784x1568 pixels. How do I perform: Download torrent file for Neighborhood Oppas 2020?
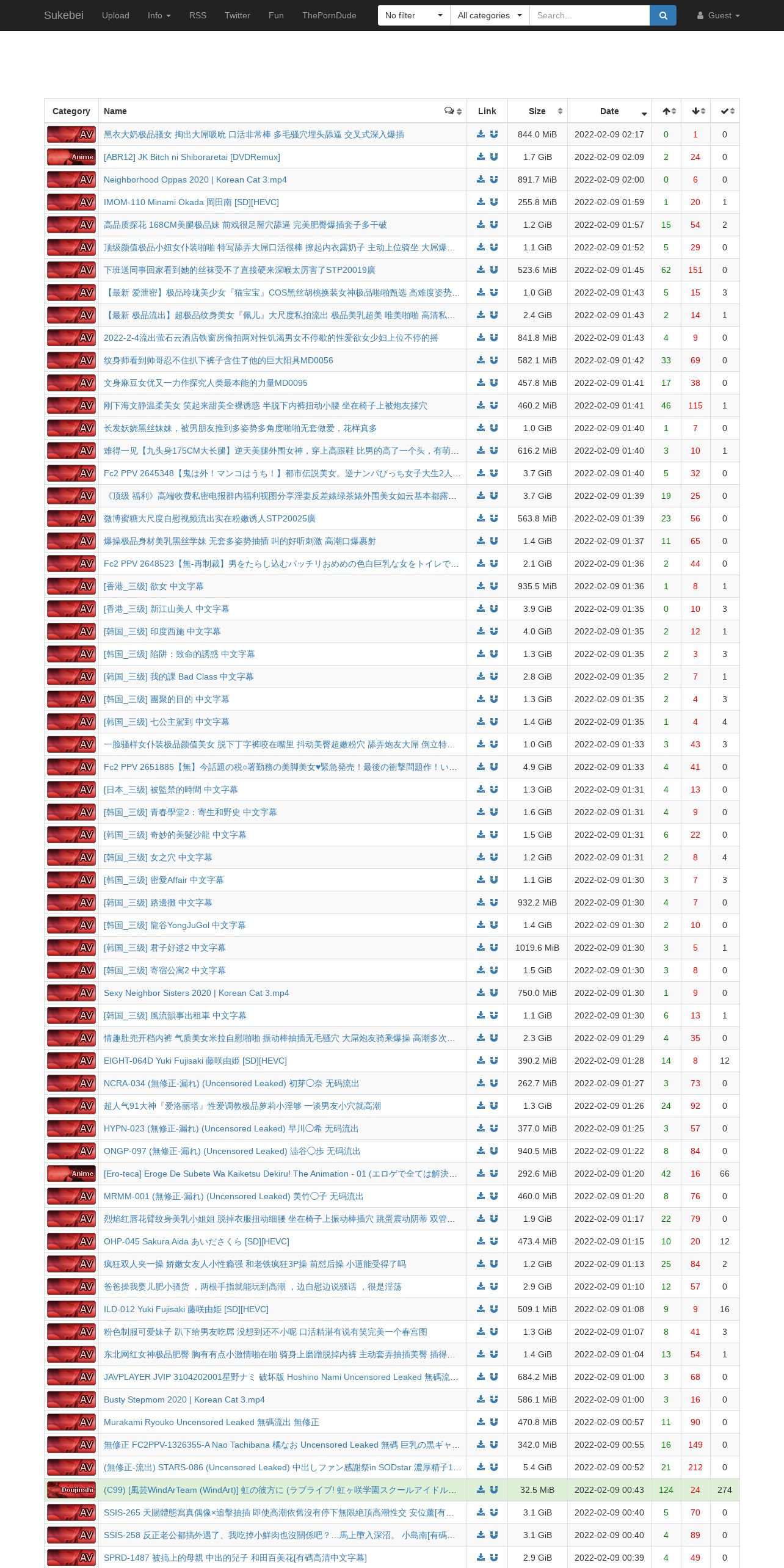(481, 180)
